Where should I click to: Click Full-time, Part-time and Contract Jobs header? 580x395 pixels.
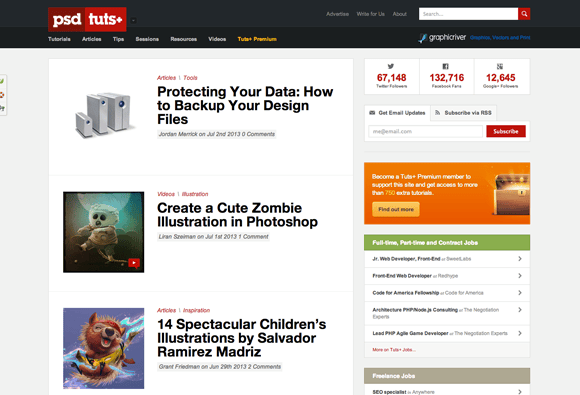coord(447,243)
